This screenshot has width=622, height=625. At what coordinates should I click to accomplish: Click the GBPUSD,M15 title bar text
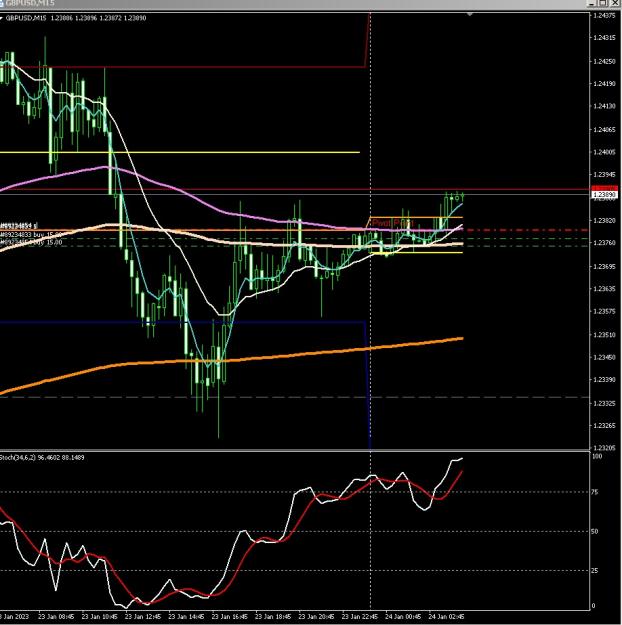[x=30, y=3]
